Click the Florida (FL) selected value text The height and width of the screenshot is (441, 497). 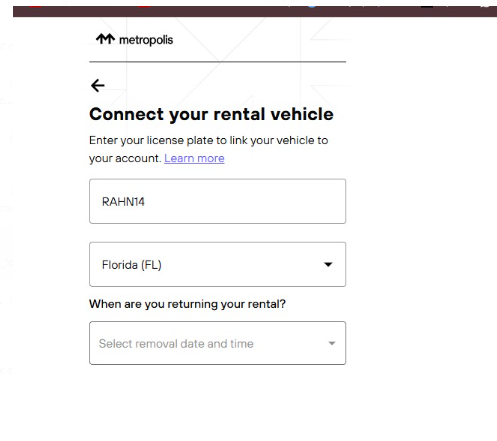132,265
